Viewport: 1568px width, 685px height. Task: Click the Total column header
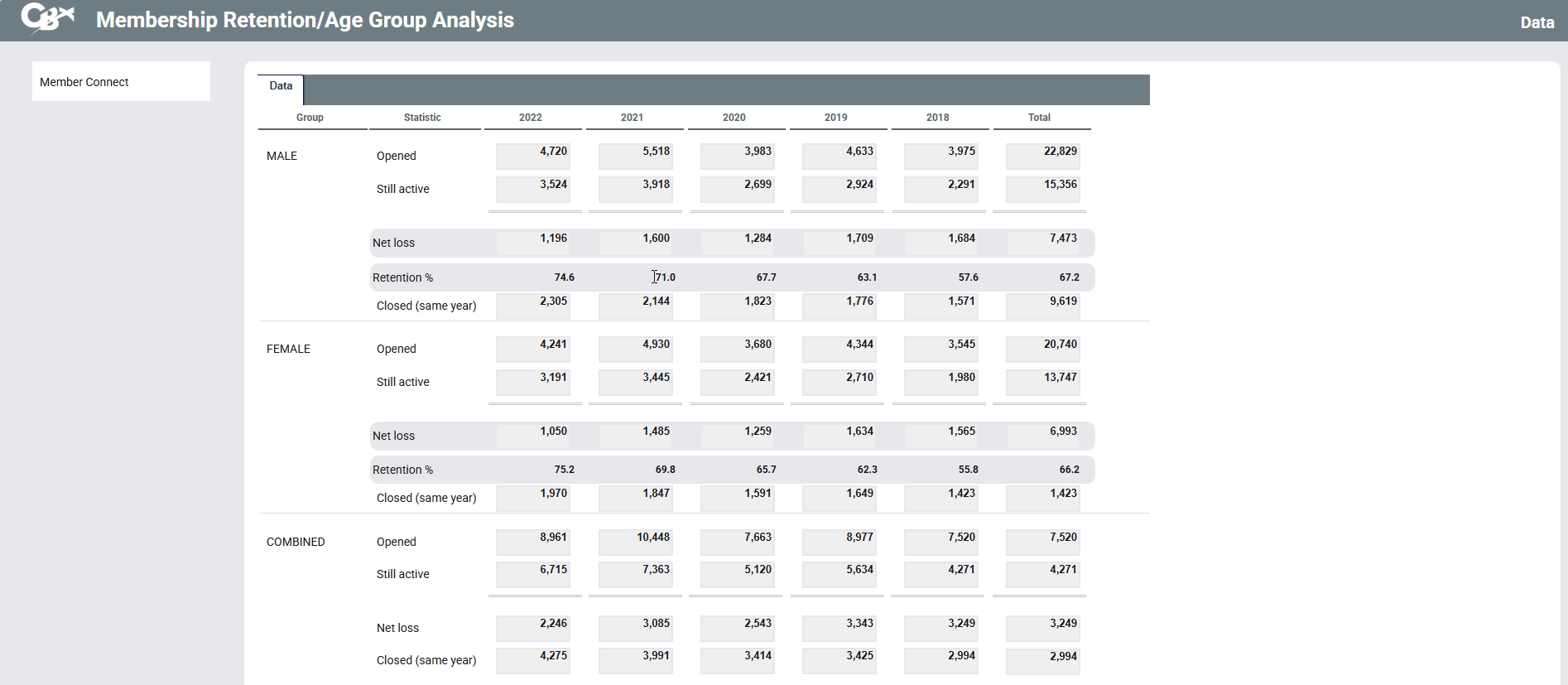tap(1039, 118)
